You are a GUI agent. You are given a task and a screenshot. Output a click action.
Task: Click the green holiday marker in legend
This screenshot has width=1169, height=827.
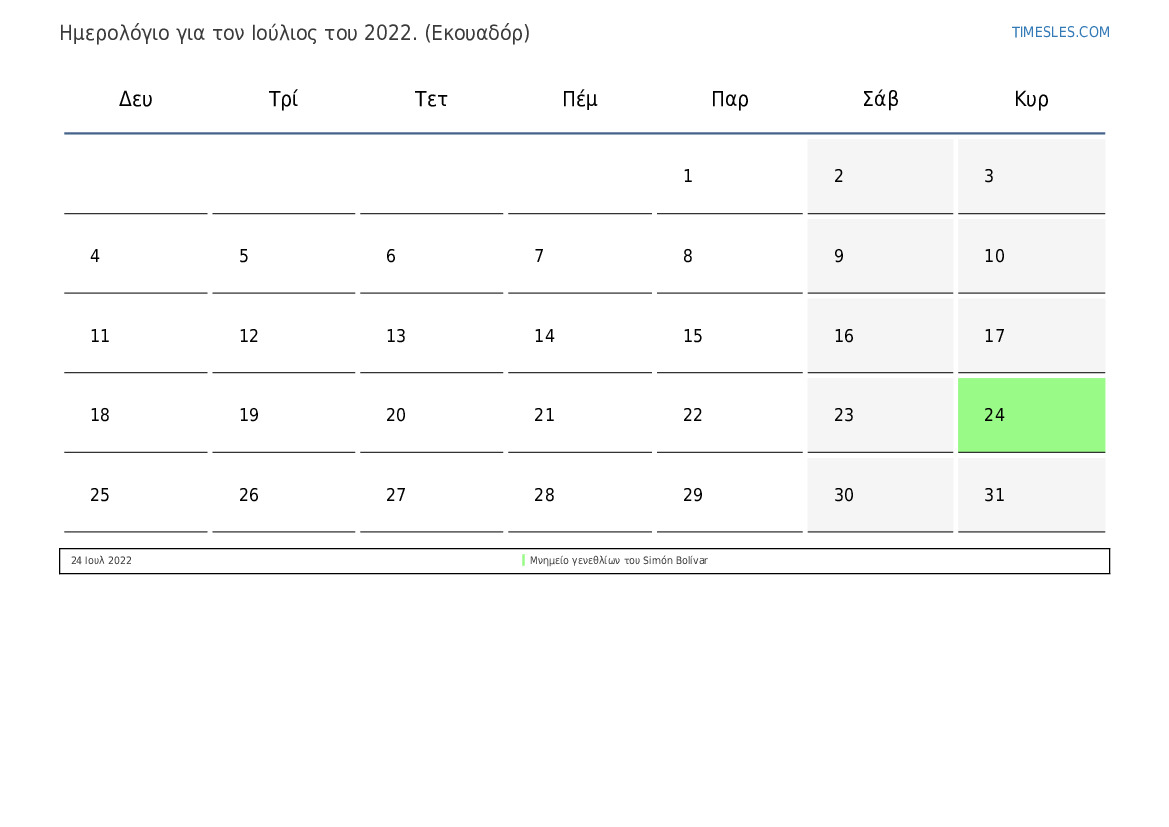523,560
